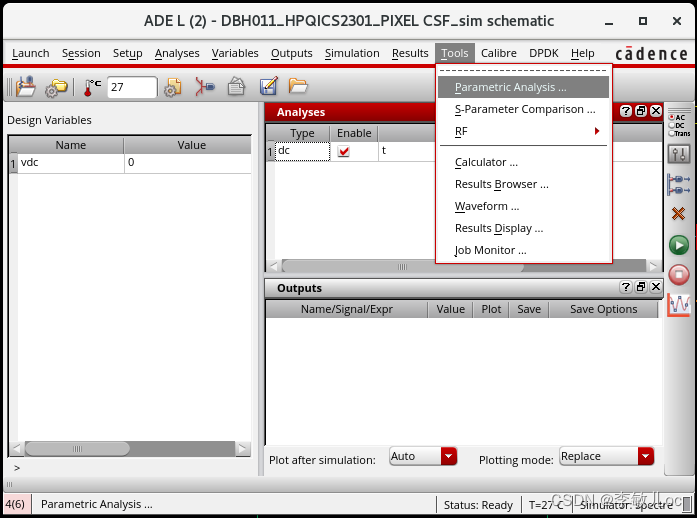Undock the Analyses panel
Viewport: 697px width, 518px height.
pos(641,111)
